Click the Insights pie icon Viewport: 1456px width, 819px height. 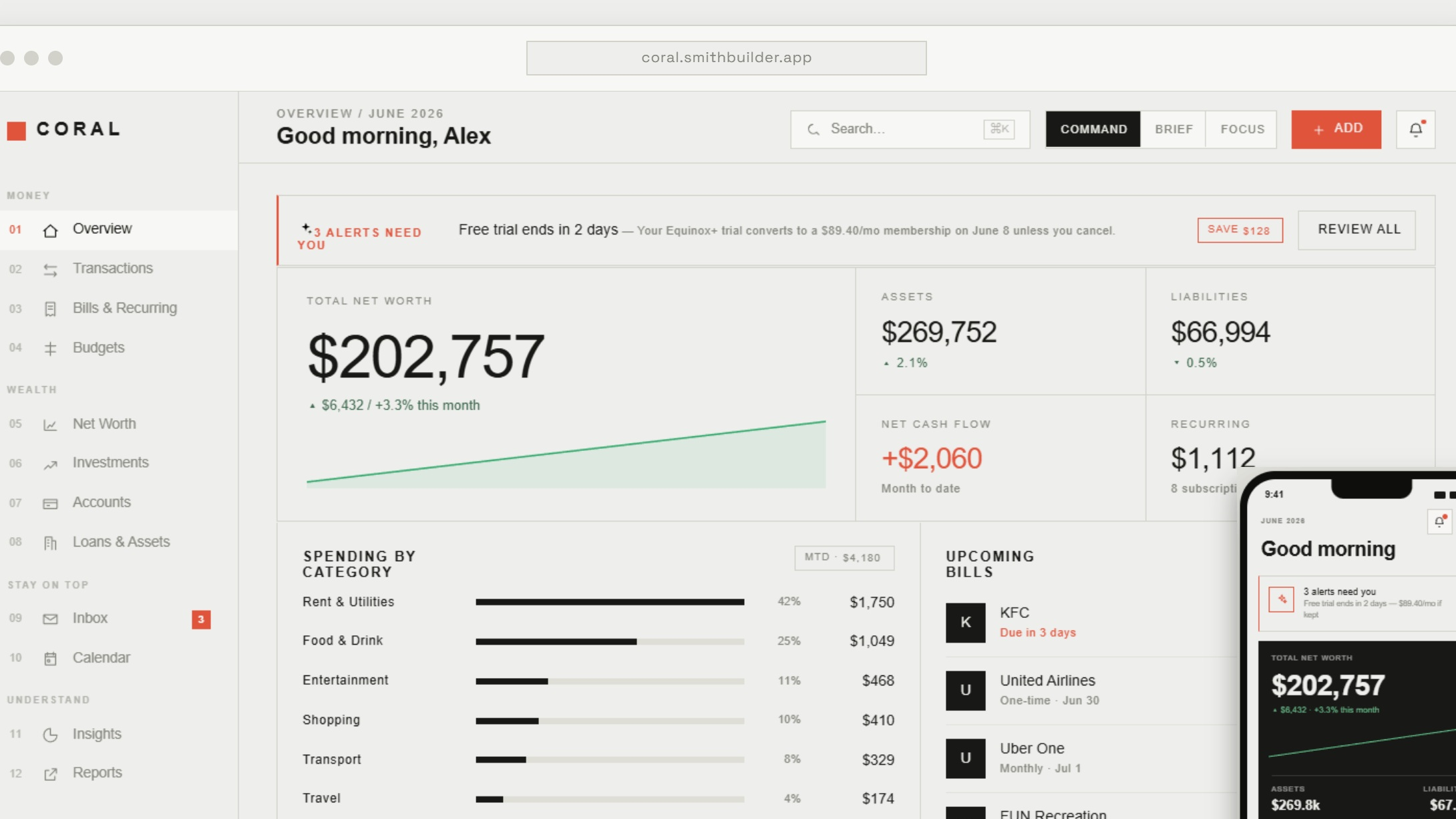(x=50, y=735)
